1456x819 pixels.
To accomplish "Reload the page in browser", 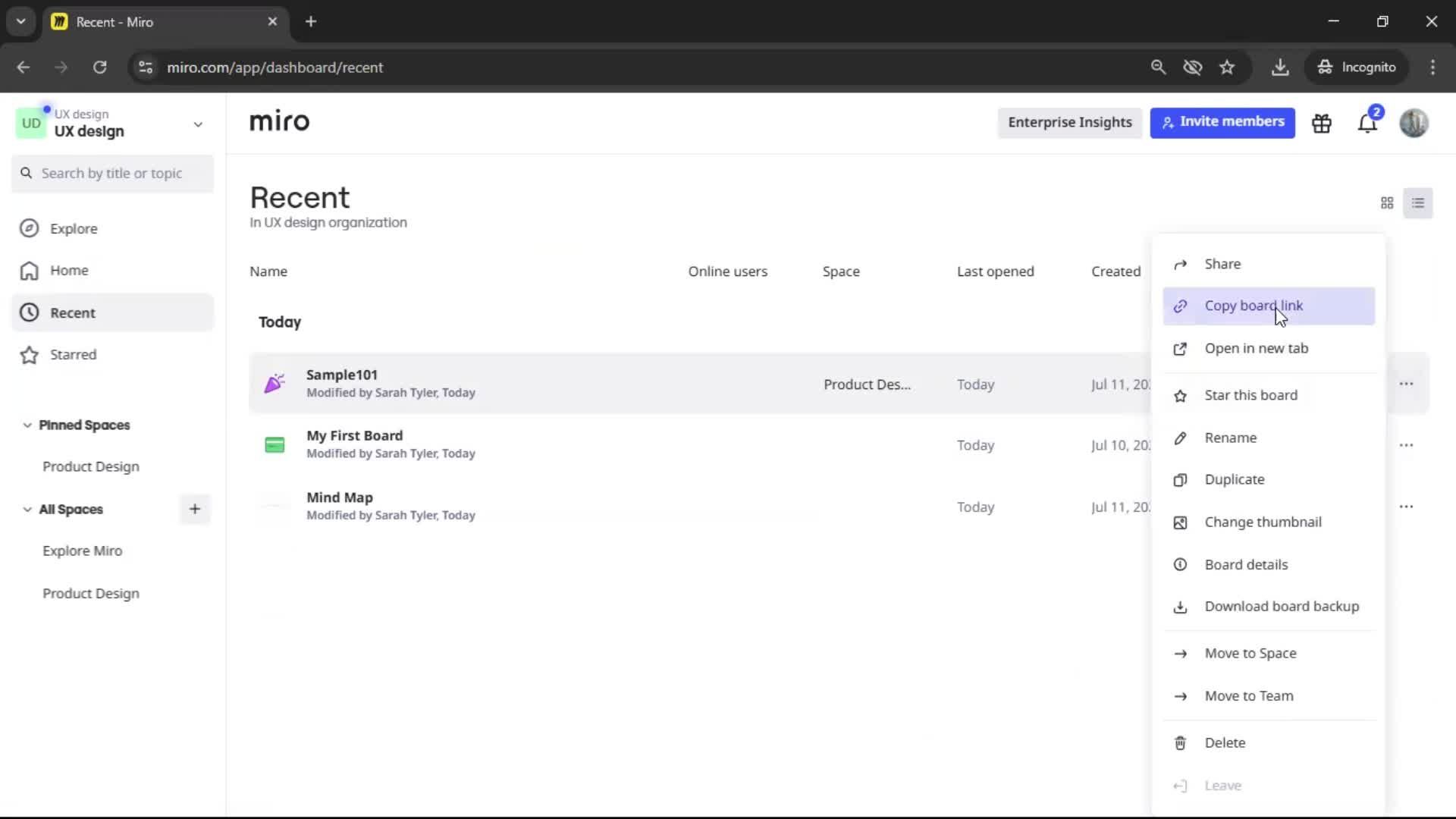I will click(99, 67).
